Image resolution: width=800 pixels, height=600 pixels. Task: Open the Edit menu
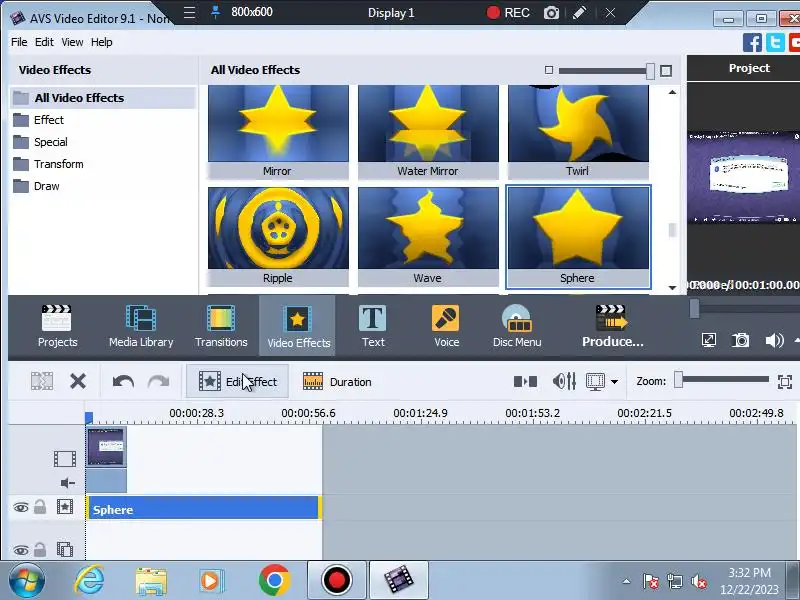pyautogui.click(x=44, y=42)
